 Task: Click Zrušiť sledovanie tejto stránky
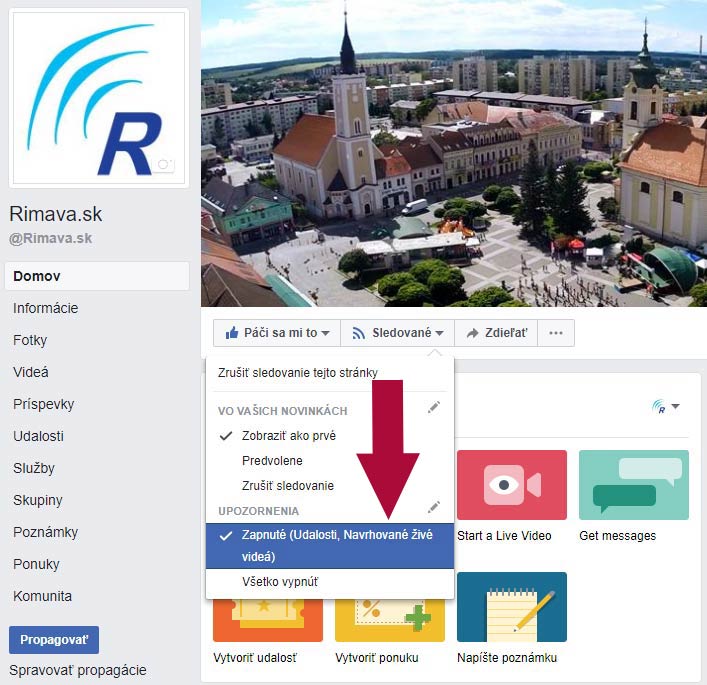tap(297, 373)
